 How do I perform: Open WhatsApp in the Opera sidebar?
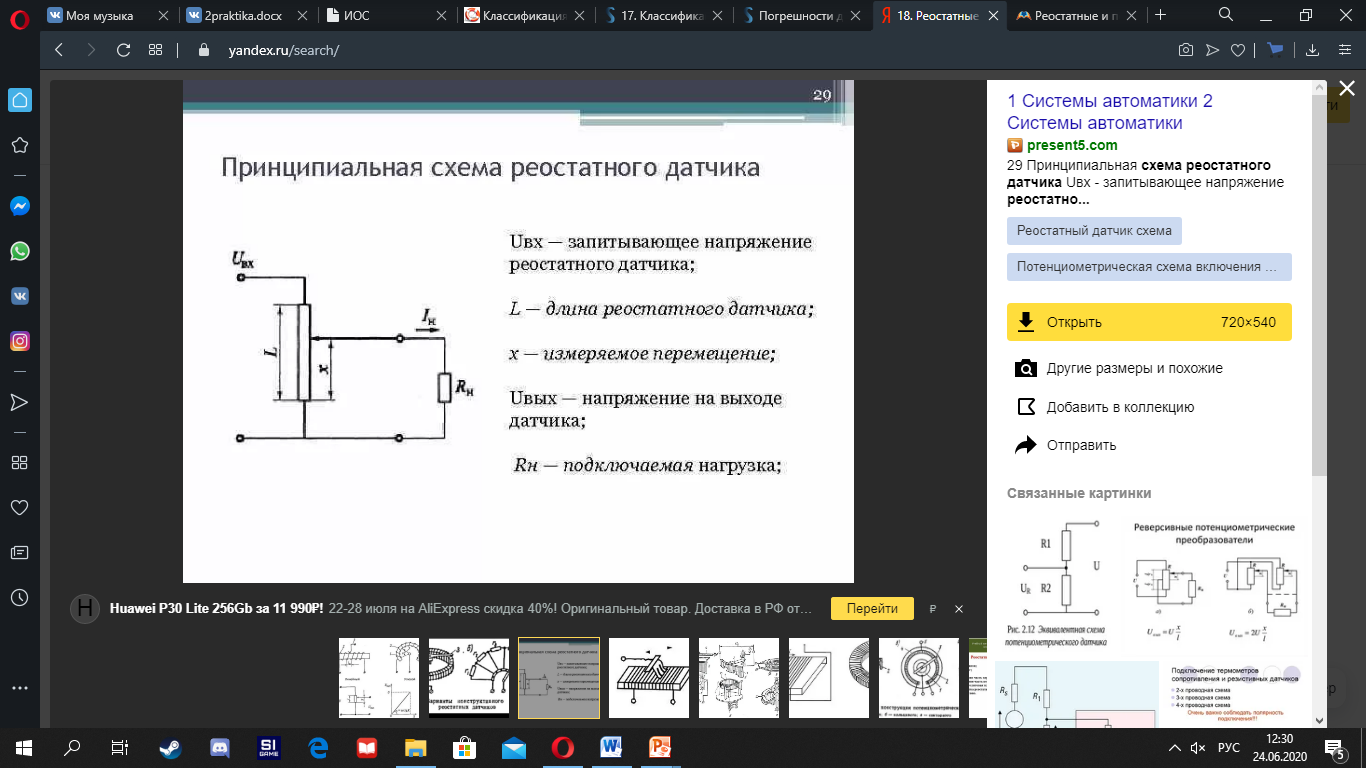click(x=19, y=251)
